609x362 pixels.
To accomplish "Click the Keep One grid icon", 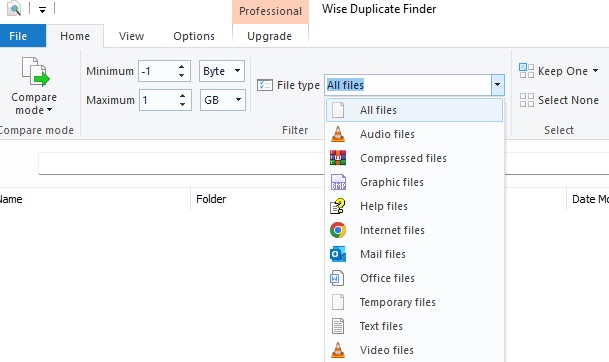I will coord(526,71).
